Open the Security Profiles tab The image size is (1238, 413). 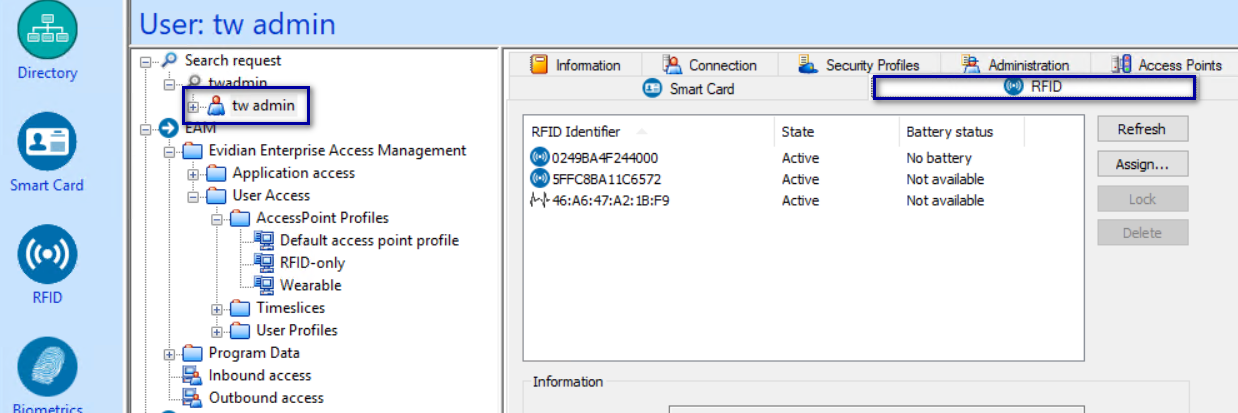pyautogui.click(x=859, y=65)
